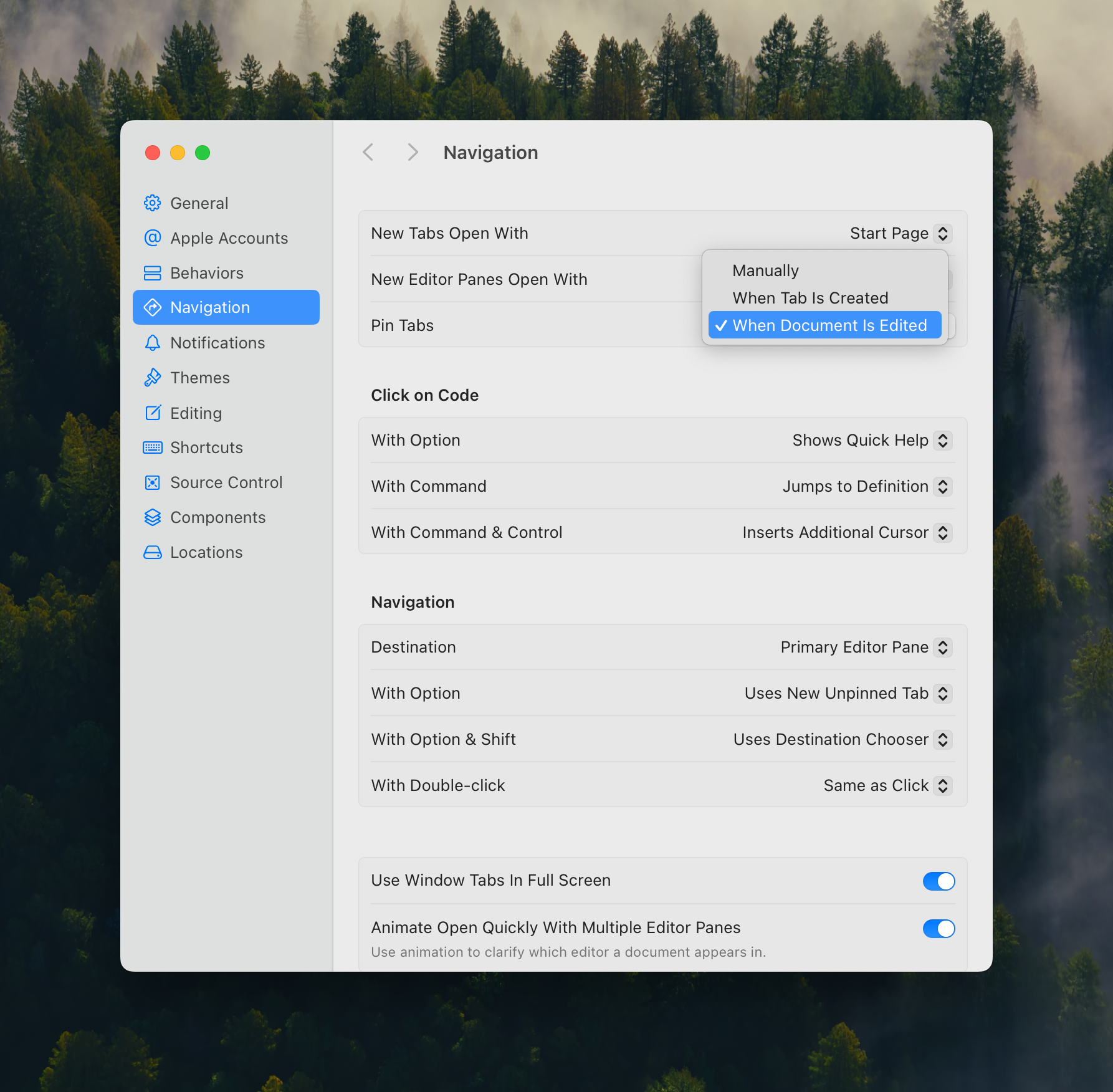This screenshot has width=1113, height=1092.
Task: Open Uses Destination Chooser dropdown
Action: click(843, 739)
